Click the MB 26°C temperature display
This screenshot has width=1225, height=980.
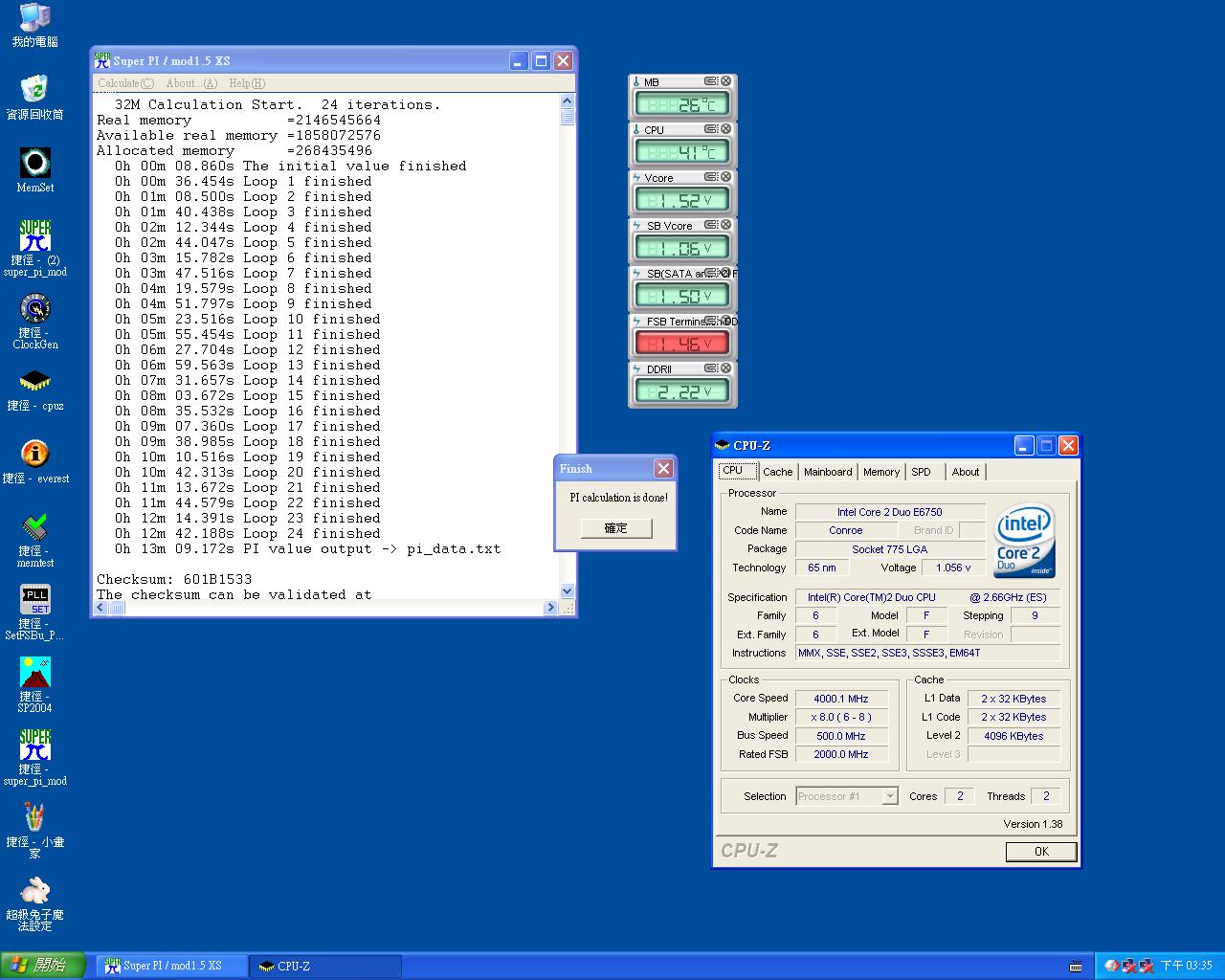[x=682, y=104]
